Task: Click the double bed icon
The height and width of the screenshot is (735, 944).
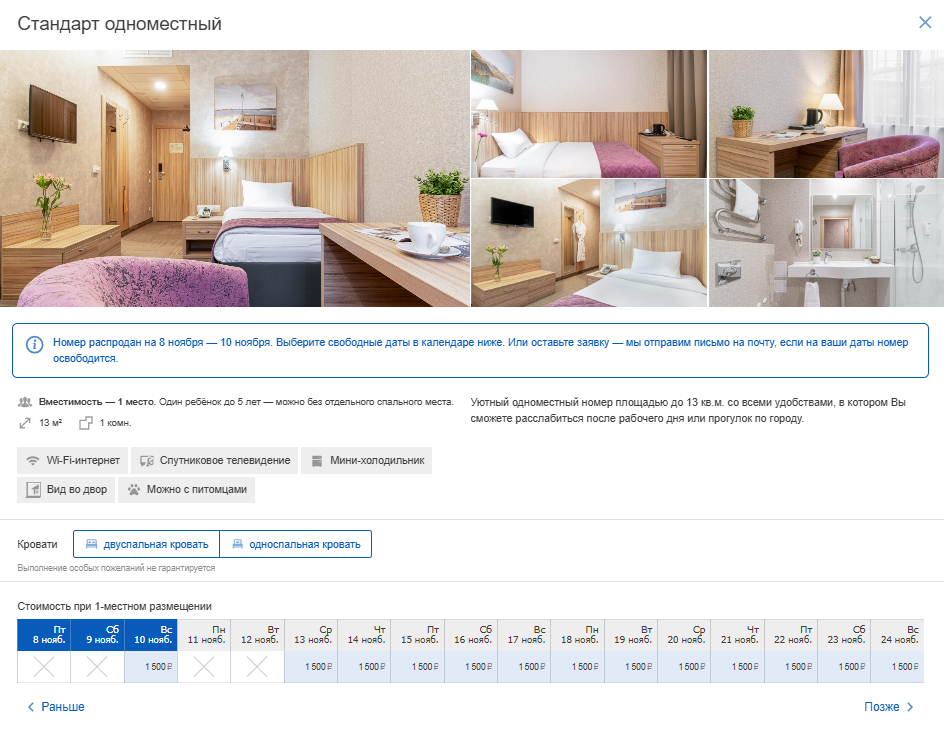Action: pos(92,544)
